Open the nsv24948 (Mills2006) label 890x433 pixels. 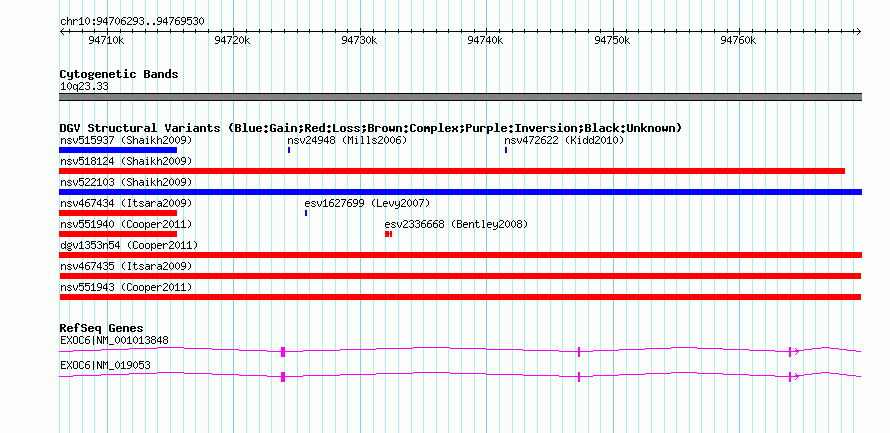coord(347,140)
